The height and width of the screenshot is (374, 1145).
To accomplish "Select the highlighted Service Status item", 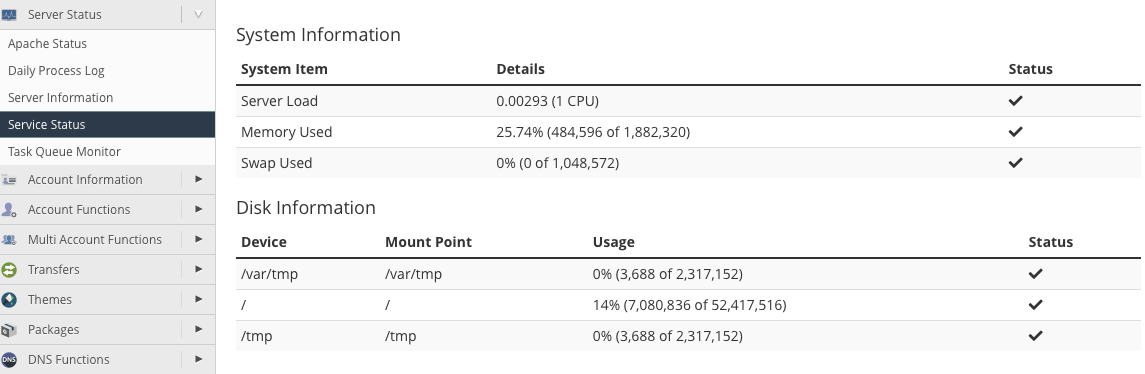I will tap(107, 124).
